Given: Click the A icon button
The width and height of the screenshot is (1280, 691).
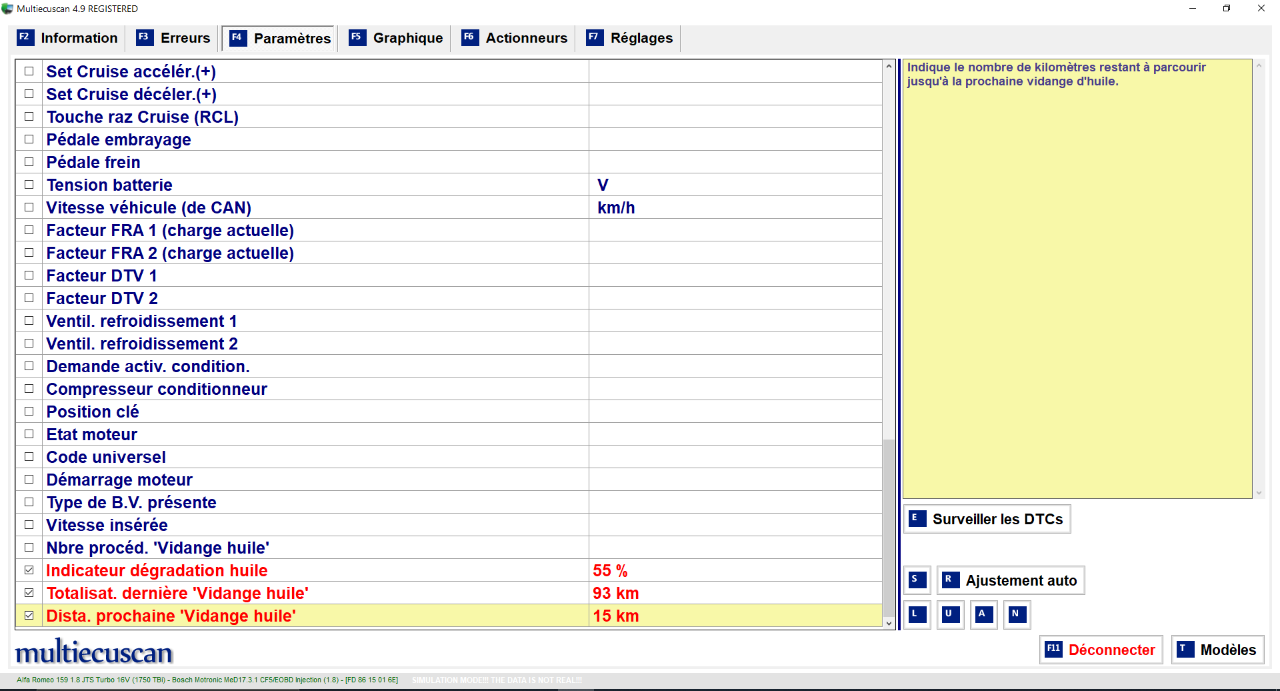Looking at the screenshot, I should [984, 614].
